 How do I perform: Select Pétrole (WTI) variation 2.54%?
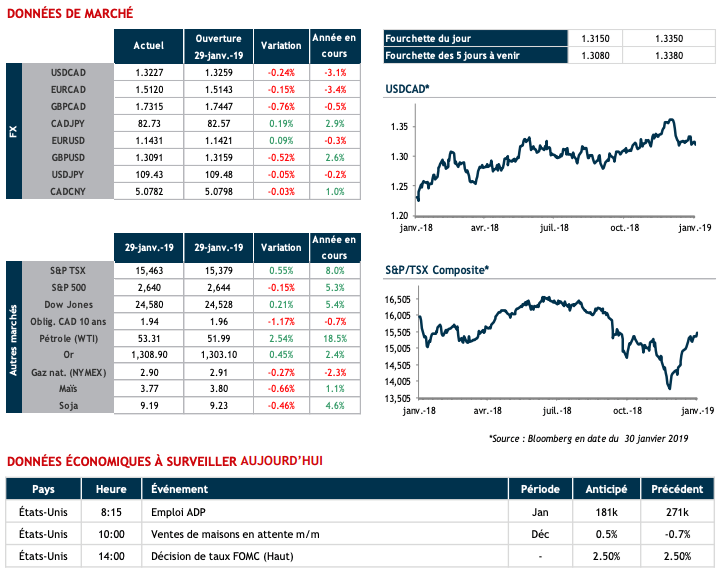pos(281,340)
